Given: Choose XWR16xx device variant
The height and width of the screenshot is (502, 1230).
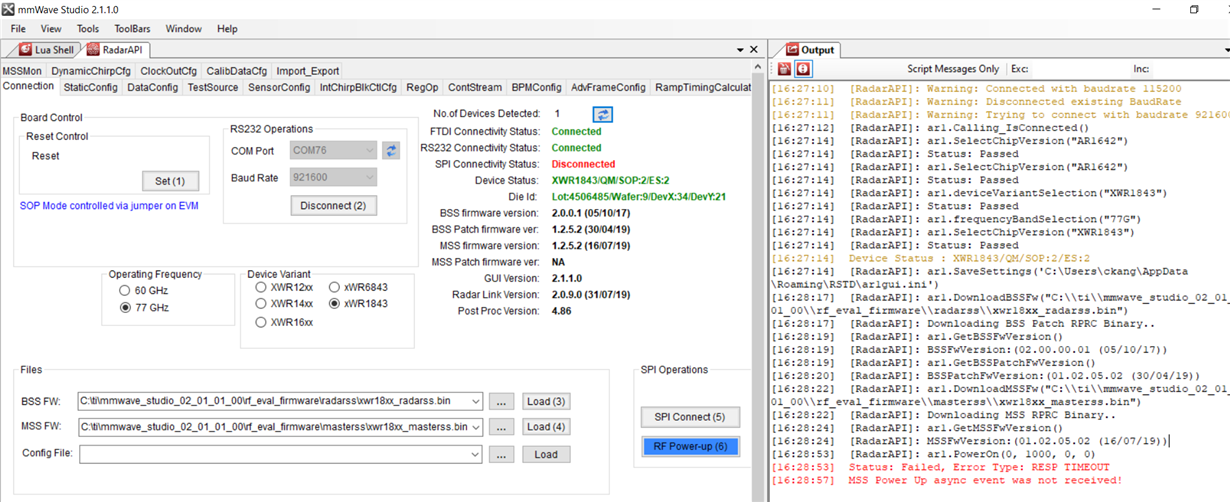Looking at the screenshot, I should (261, 322).
